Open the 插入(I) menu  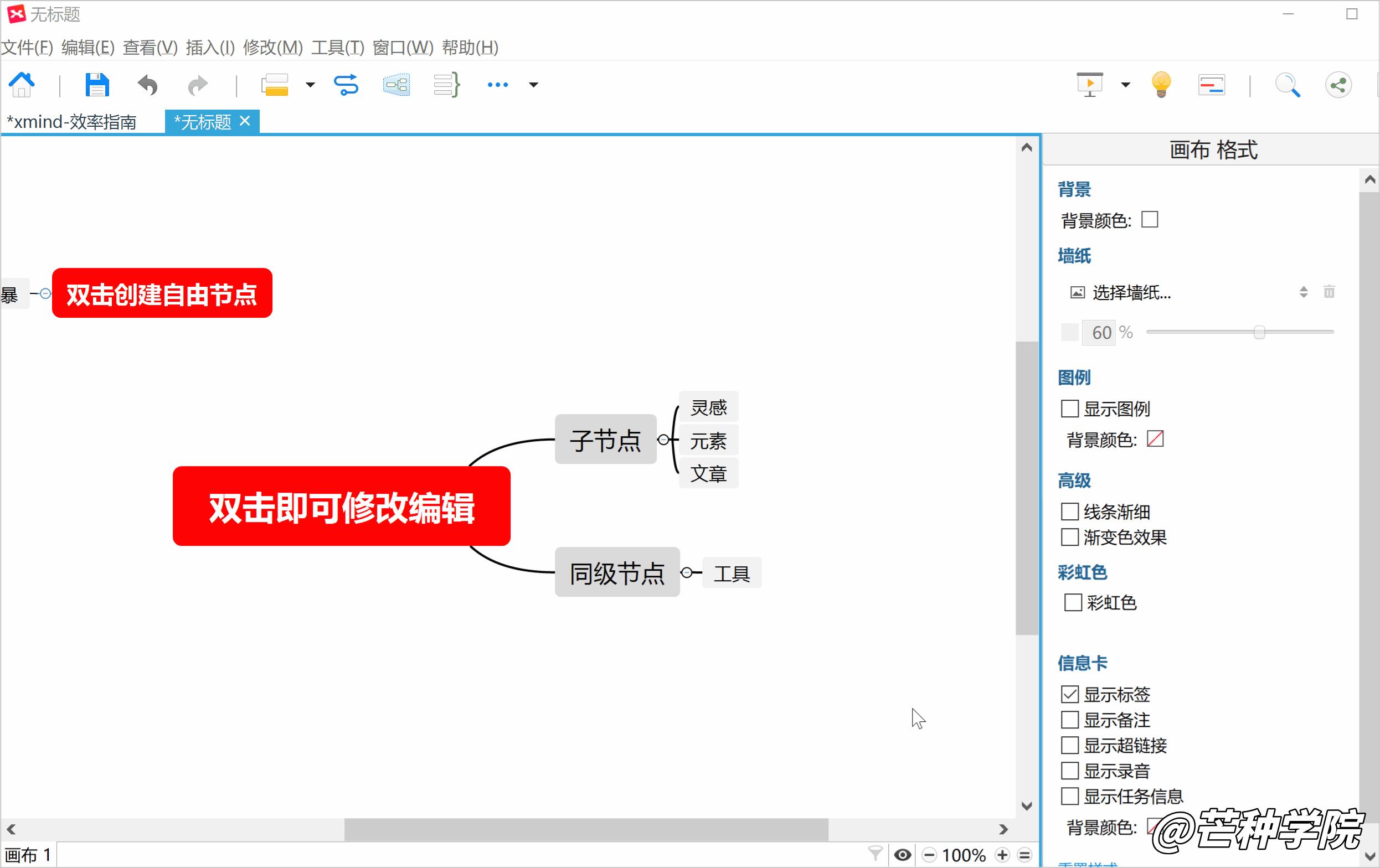210,48
